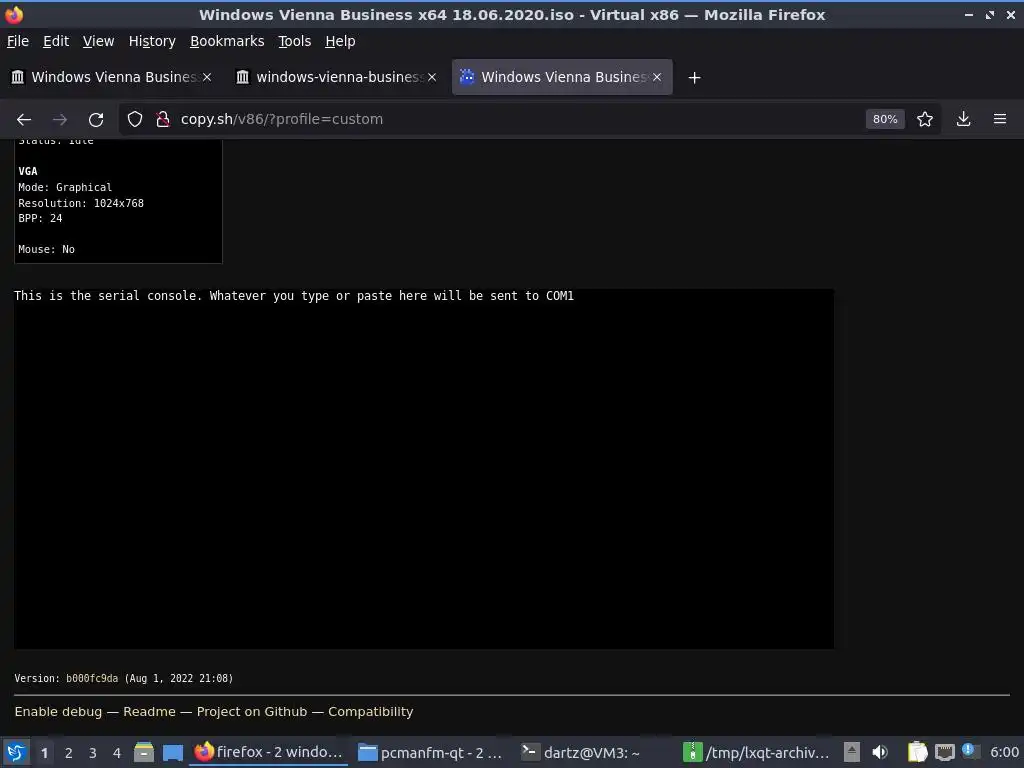Bookmark this page with star icon

925,119
